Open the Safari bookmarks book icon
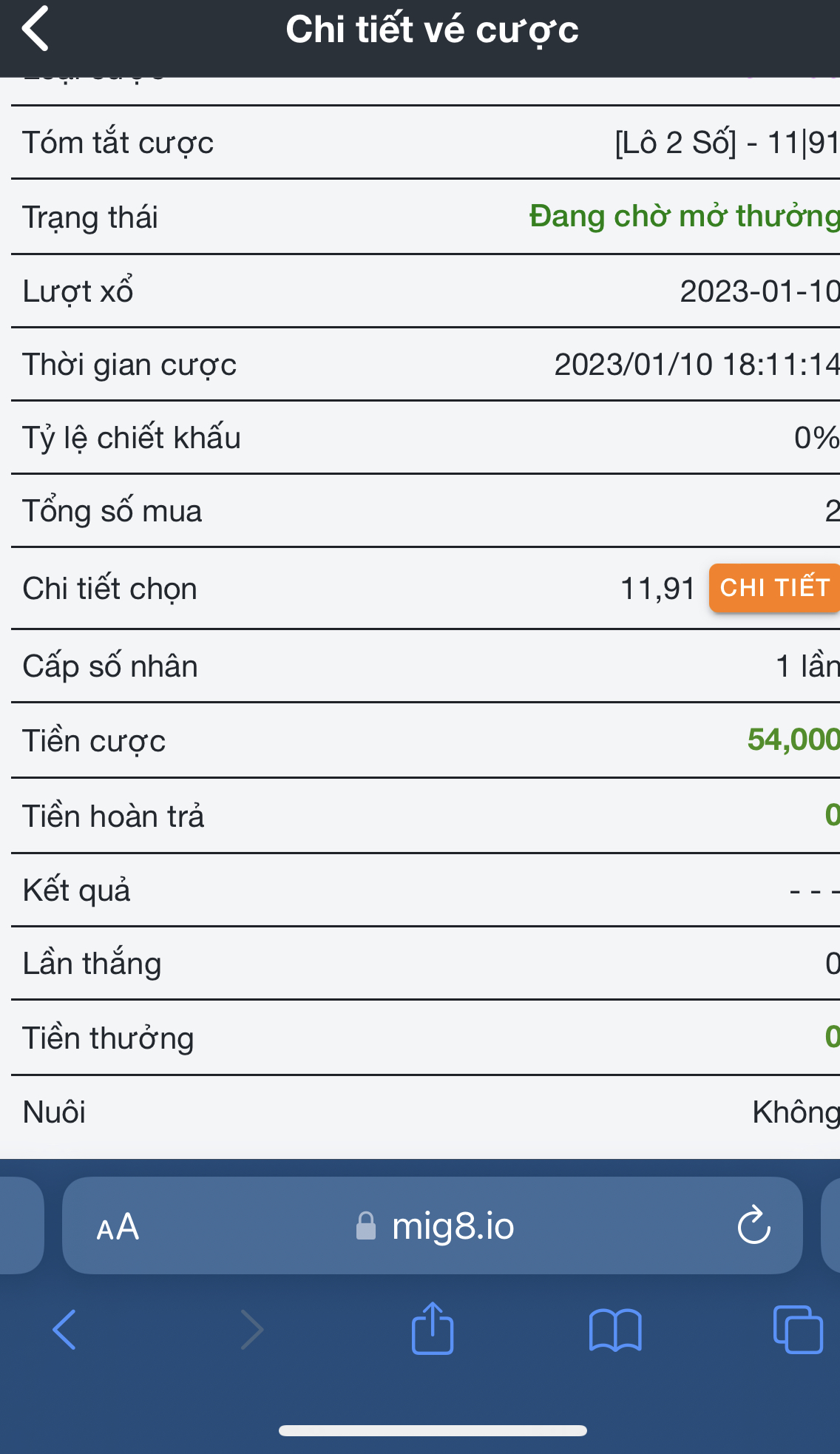 [x=615, y=1330]
